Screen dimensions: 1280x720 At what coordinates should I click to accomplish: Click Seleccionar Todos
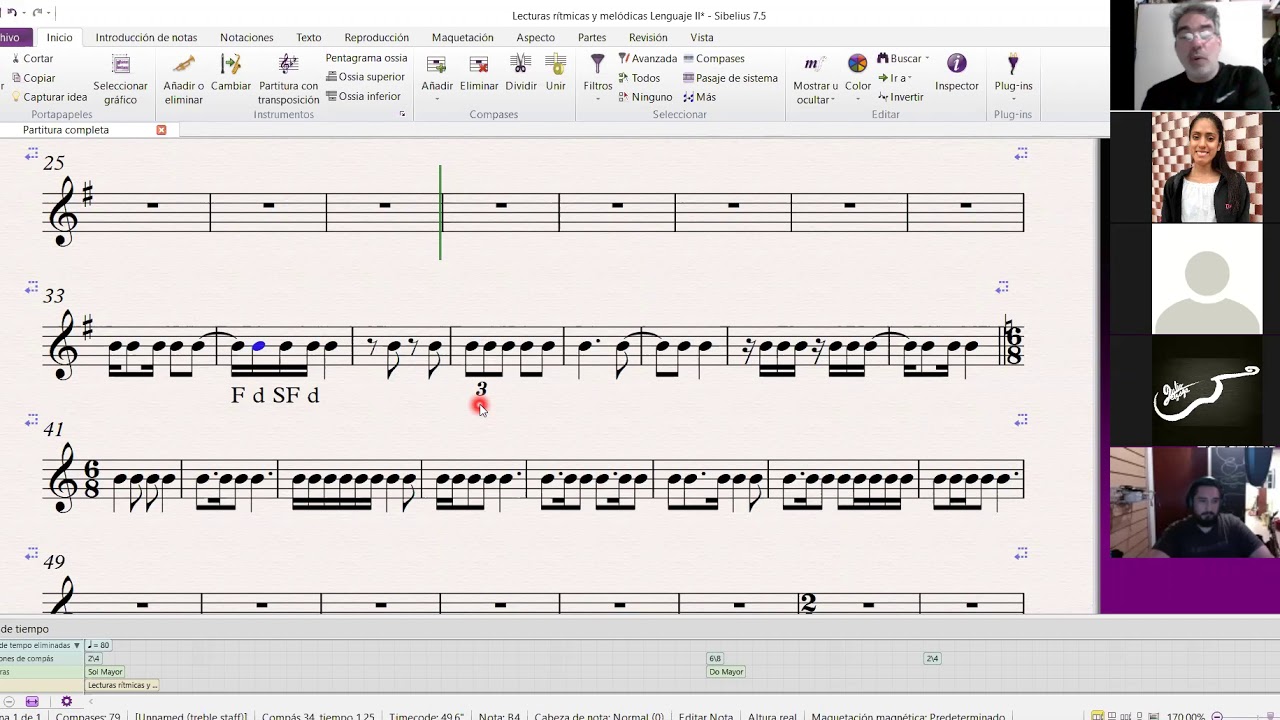[x=639, y=78]
